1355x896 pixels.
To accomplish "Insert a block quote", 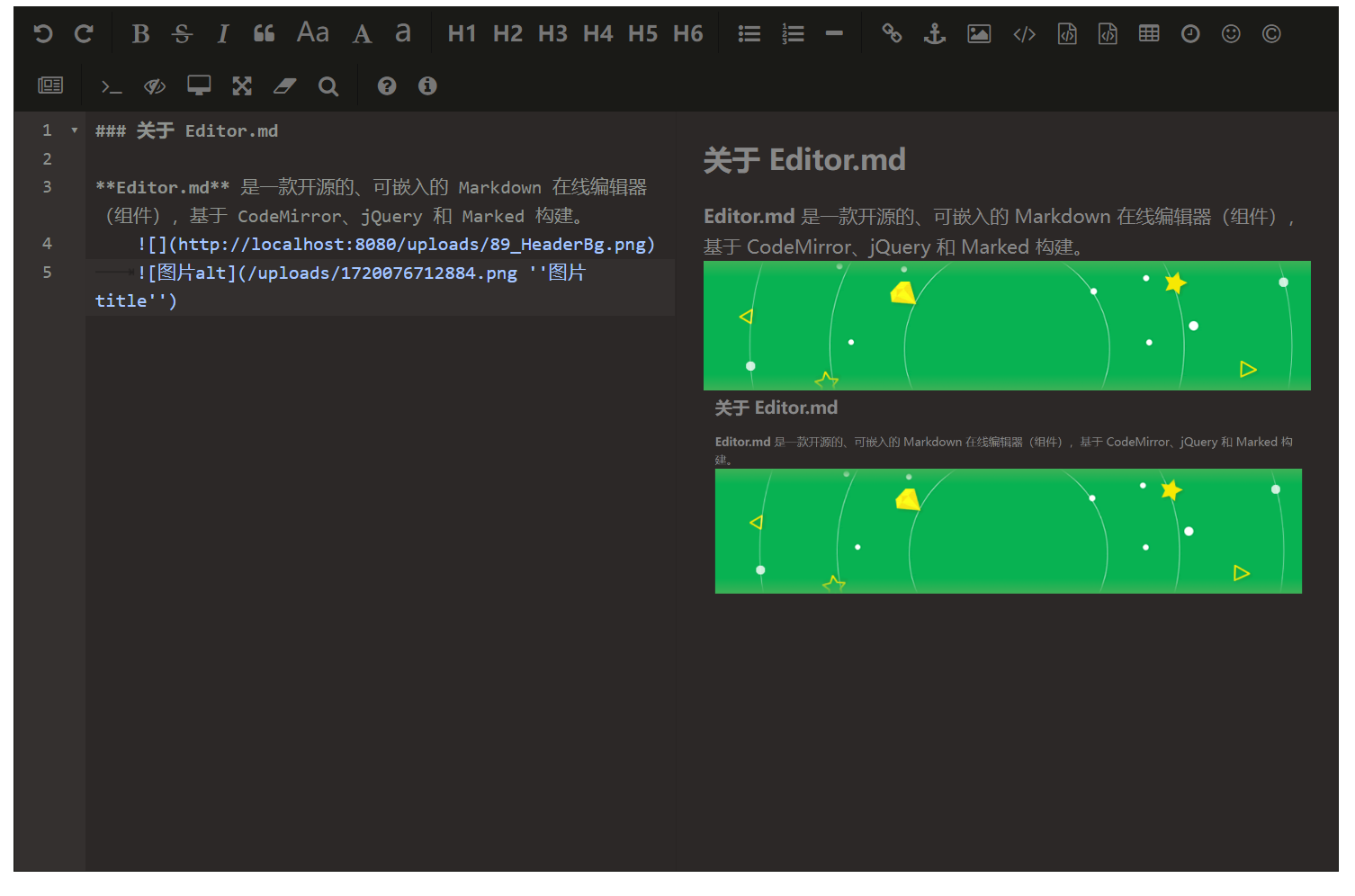I will tap(264, 34).
